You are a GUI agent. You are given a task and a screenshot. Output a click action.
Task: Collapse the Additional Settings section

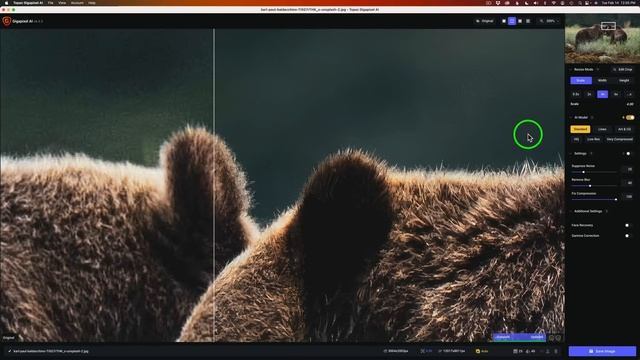pos(571,211)
